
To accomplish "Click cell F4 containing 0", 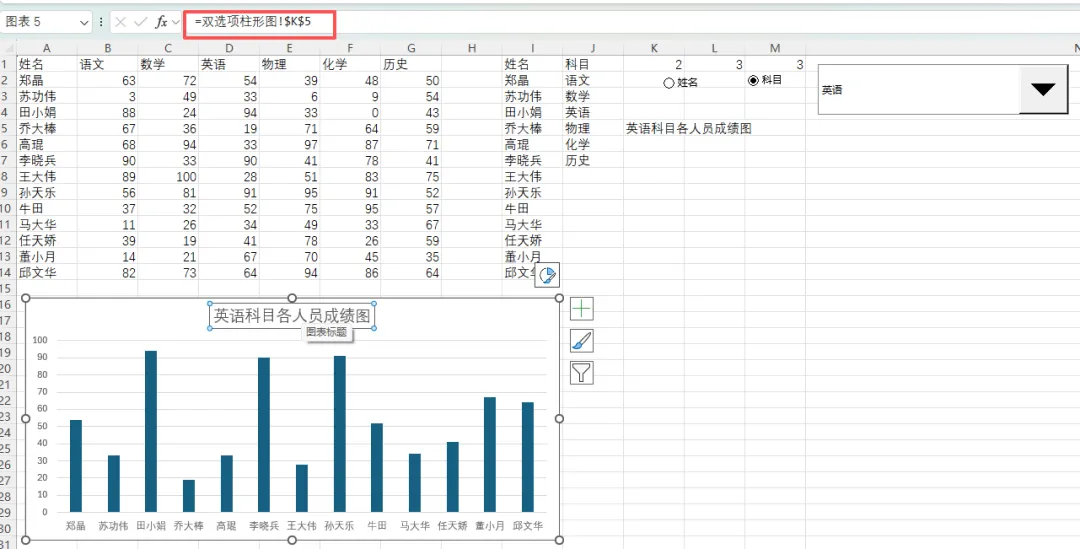I will pyautogui.click(x=350, y=112).
